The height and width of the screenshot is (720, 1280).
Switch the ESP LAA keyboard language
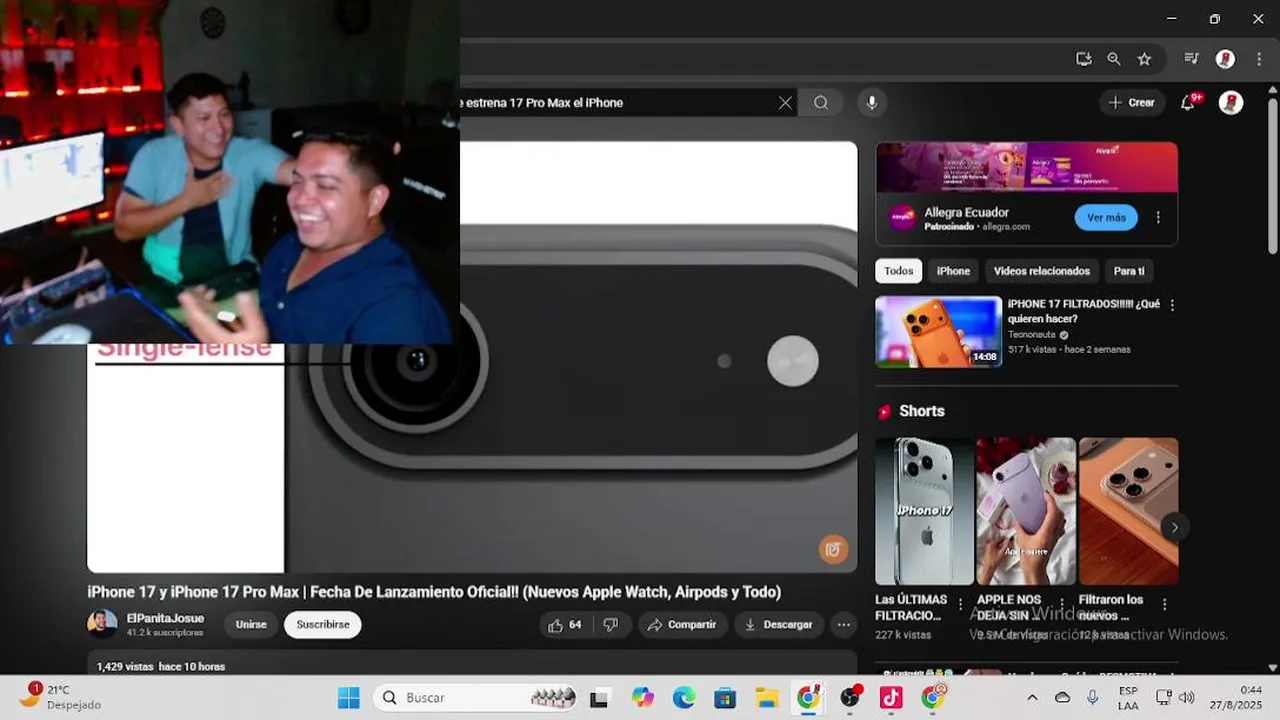(x=1128, y=698)
